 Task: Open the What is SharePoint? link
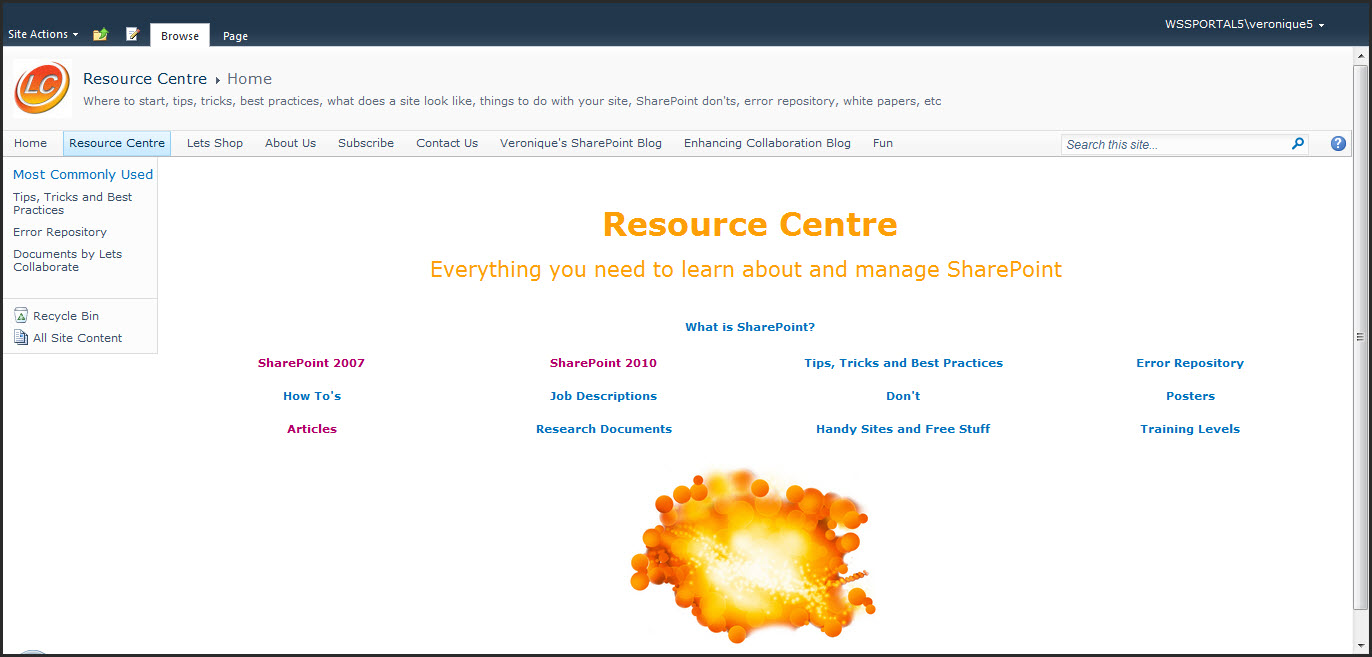point(750,327)
